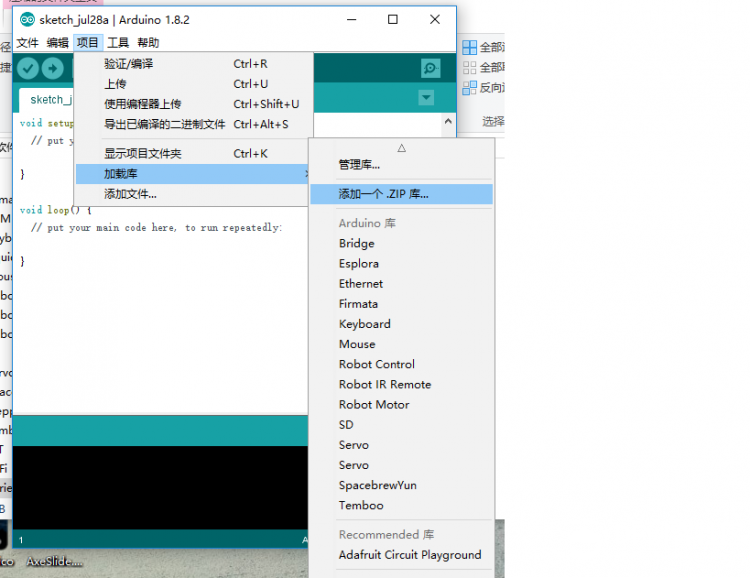Close the Arduino window
The height and width of the screenshot is (578, 750).
pos(434,20)
